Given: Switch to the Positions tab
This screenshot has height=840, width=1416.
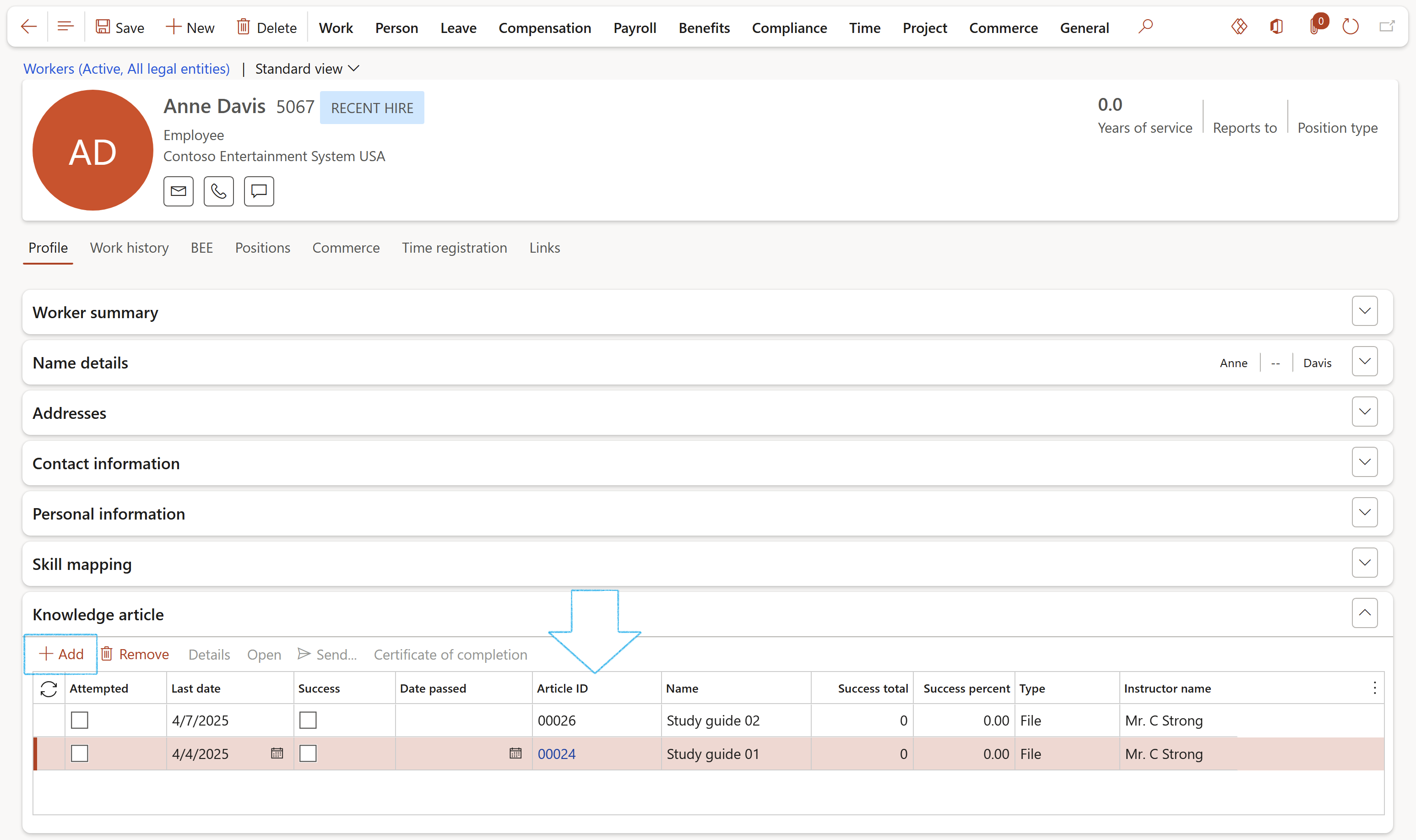Looking at the screenshot, I should [263, 248].
